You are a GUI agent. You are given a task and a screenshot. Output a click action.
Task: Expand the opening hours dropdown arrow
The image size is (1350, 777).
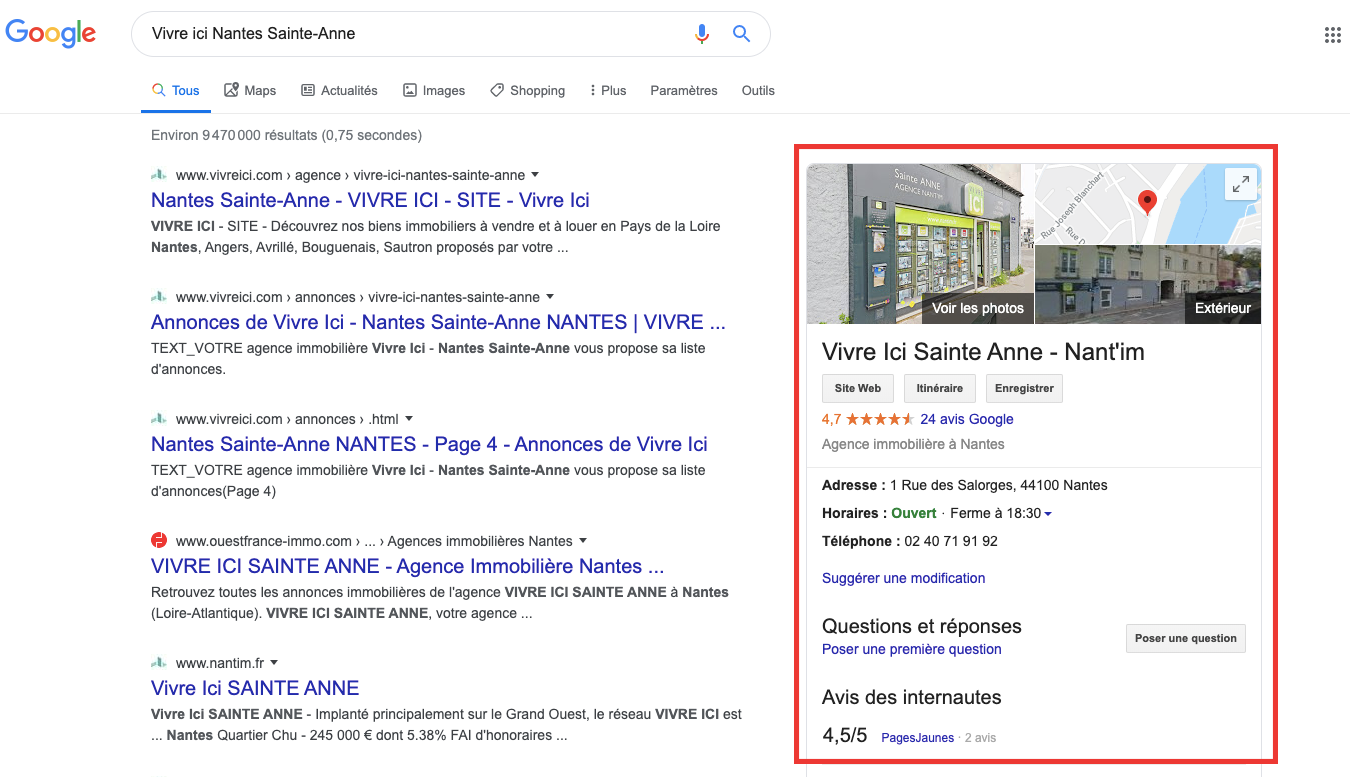pyautogui.click(x=1048, y=514)
